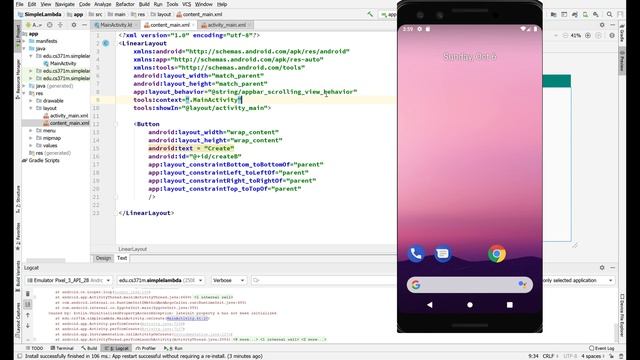Hide the Project panel using minimize icon
640x360 pixels.
click(84, 25)
